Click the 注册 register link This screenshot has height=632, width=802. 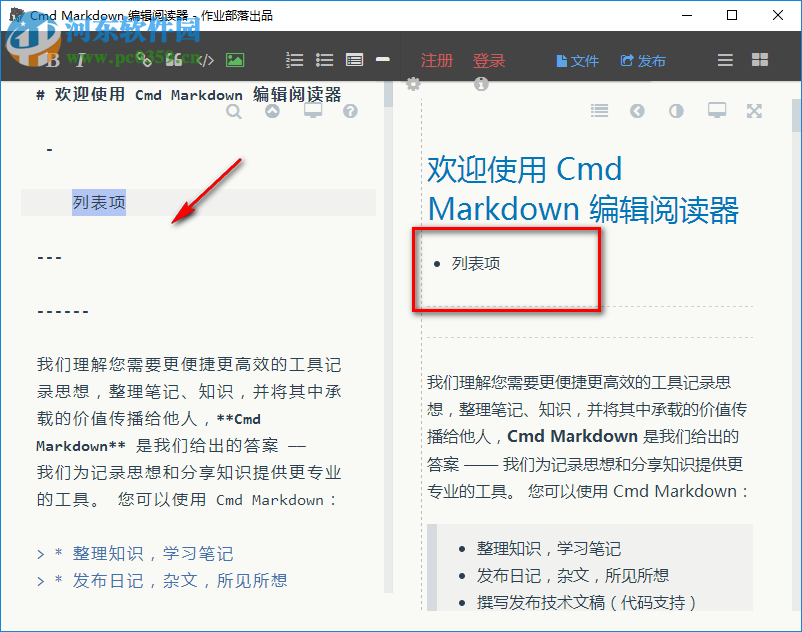436,60
